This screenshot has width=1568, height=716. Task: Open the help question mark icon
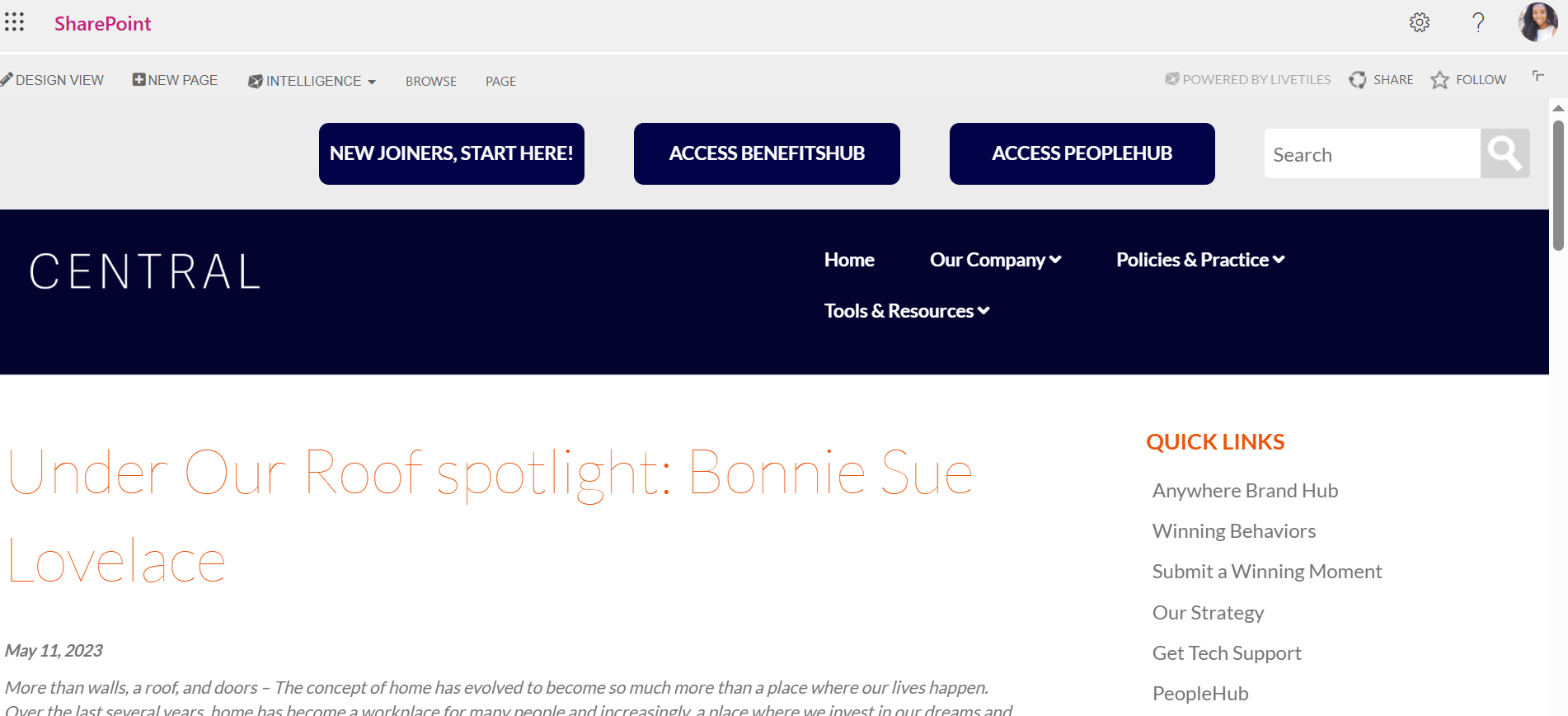tap(1478, 22)
